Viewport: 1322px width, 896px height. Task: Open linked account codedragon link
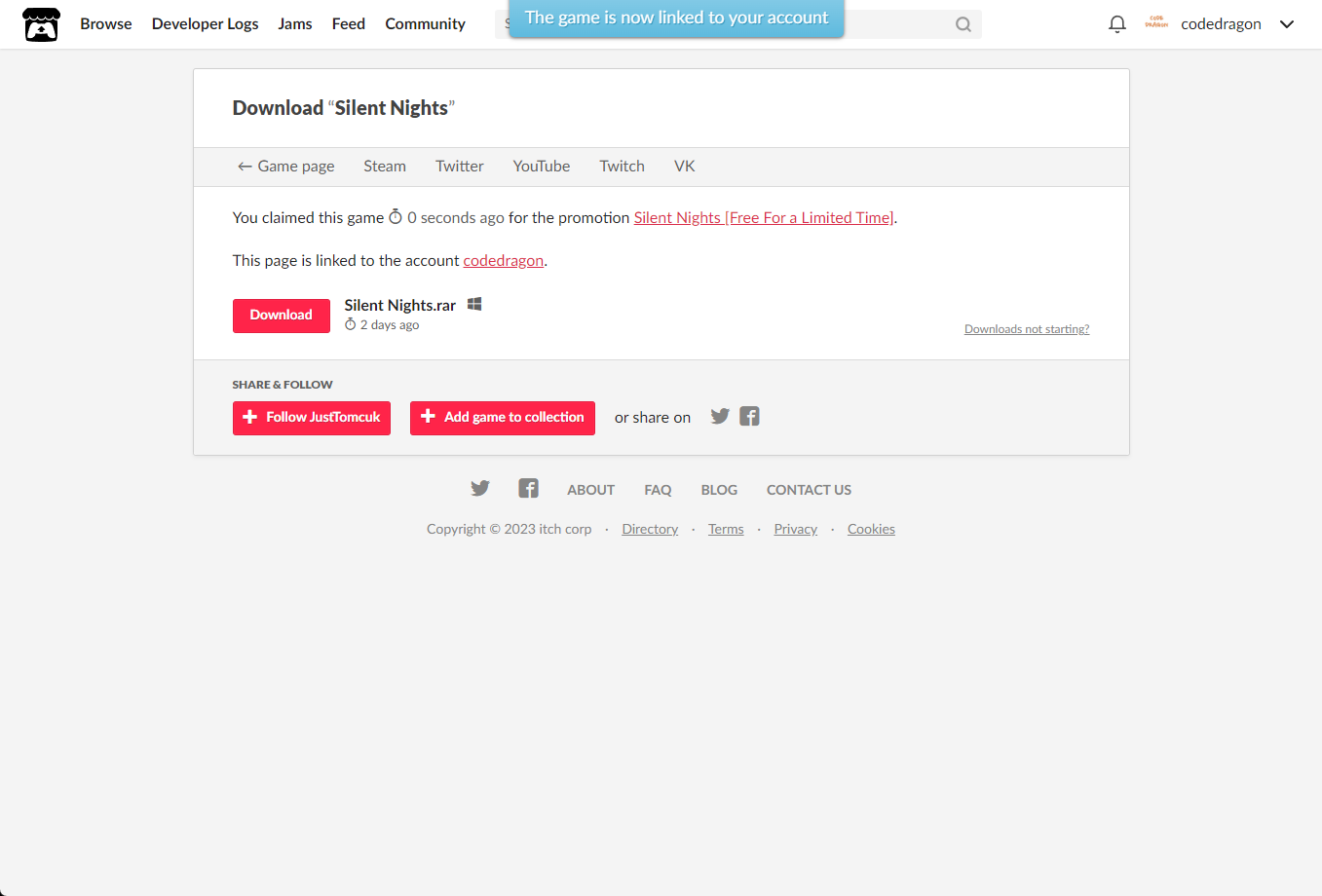coord(504,261)
